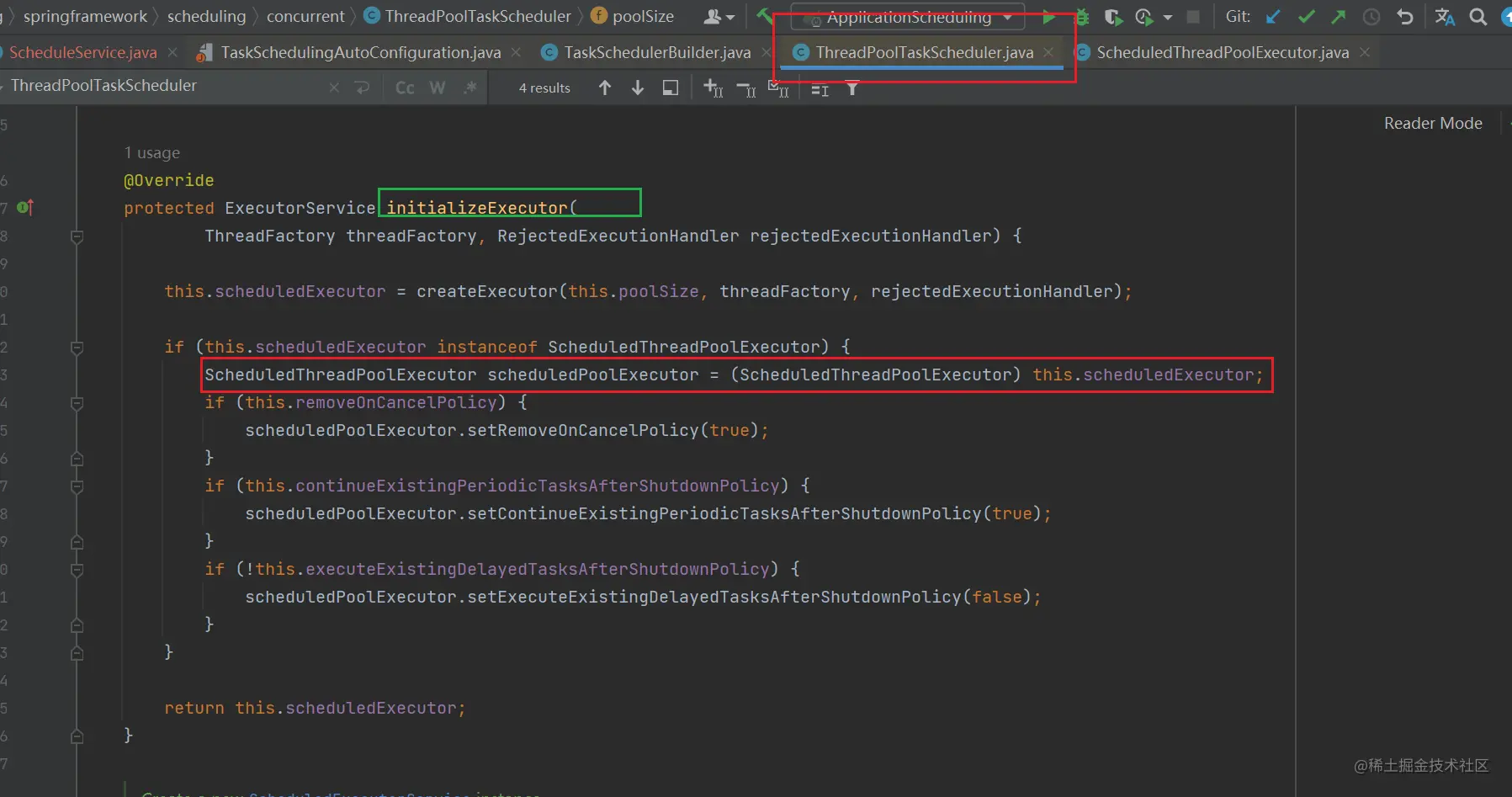
Task: Switch to TaskSchedulingAutoConfiguration.java tab
Action: [361, 52]
